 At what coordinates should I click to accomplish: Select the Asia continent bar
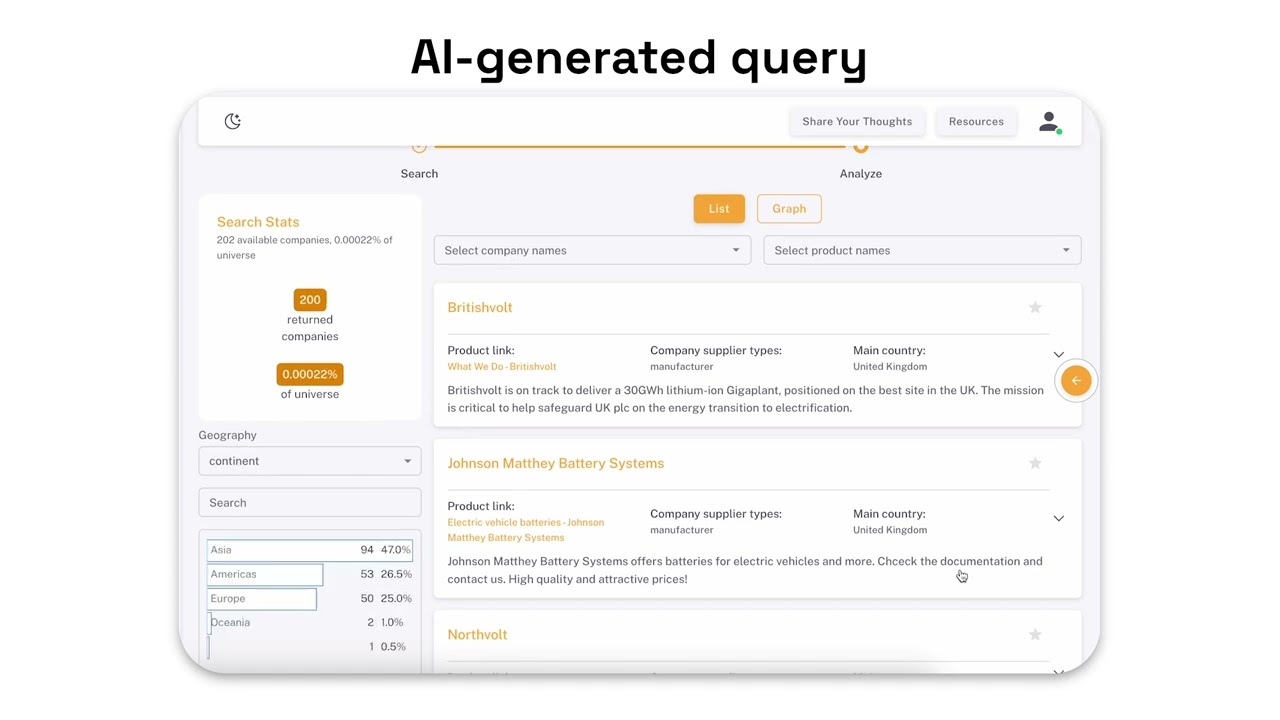[x=310, y=550]
